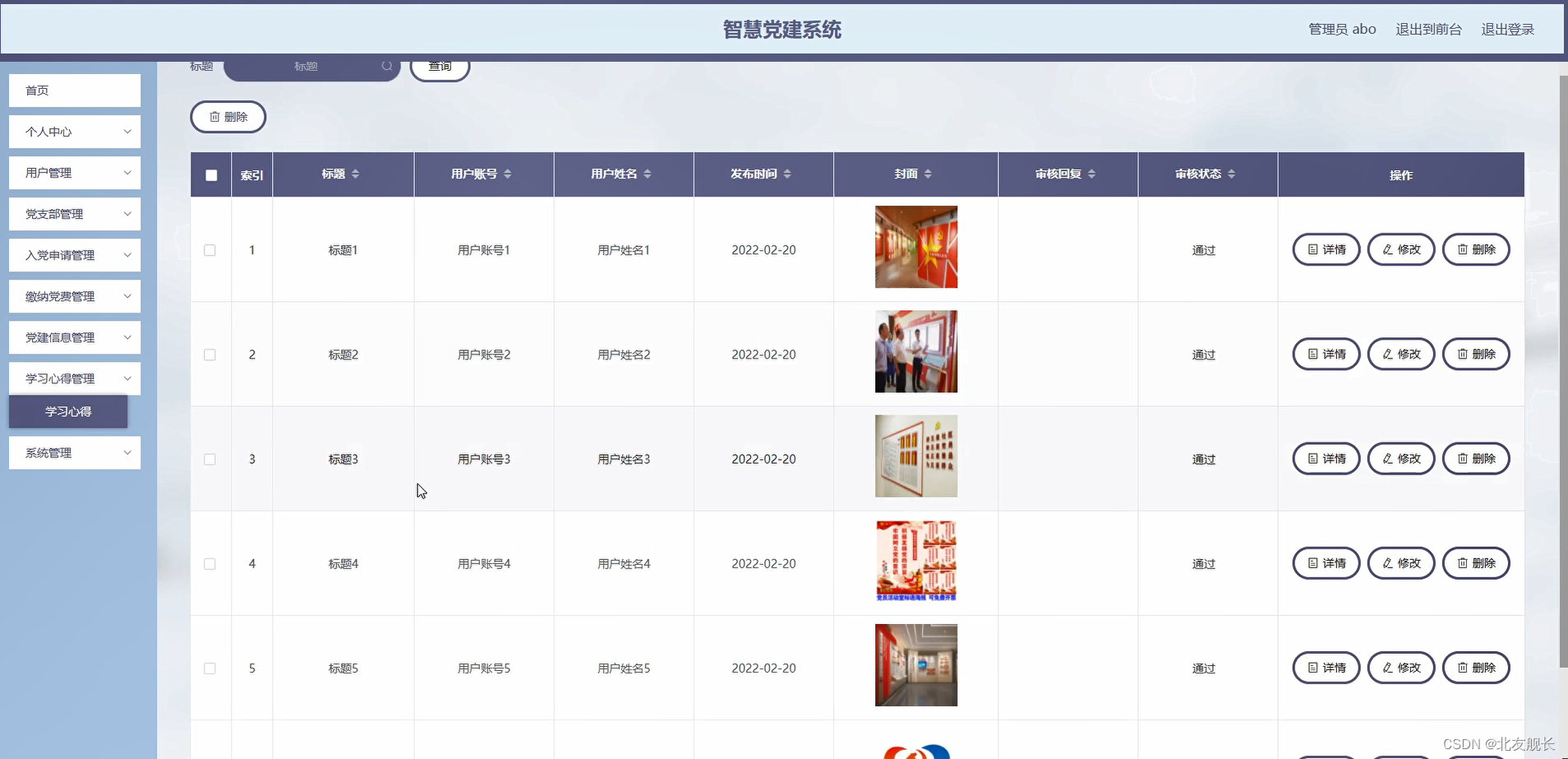This screenshot has width=1568, height=759.
Task: Open cover thumbnail of row 标题3
Action: pyautogui.click(x=915, y=456)
